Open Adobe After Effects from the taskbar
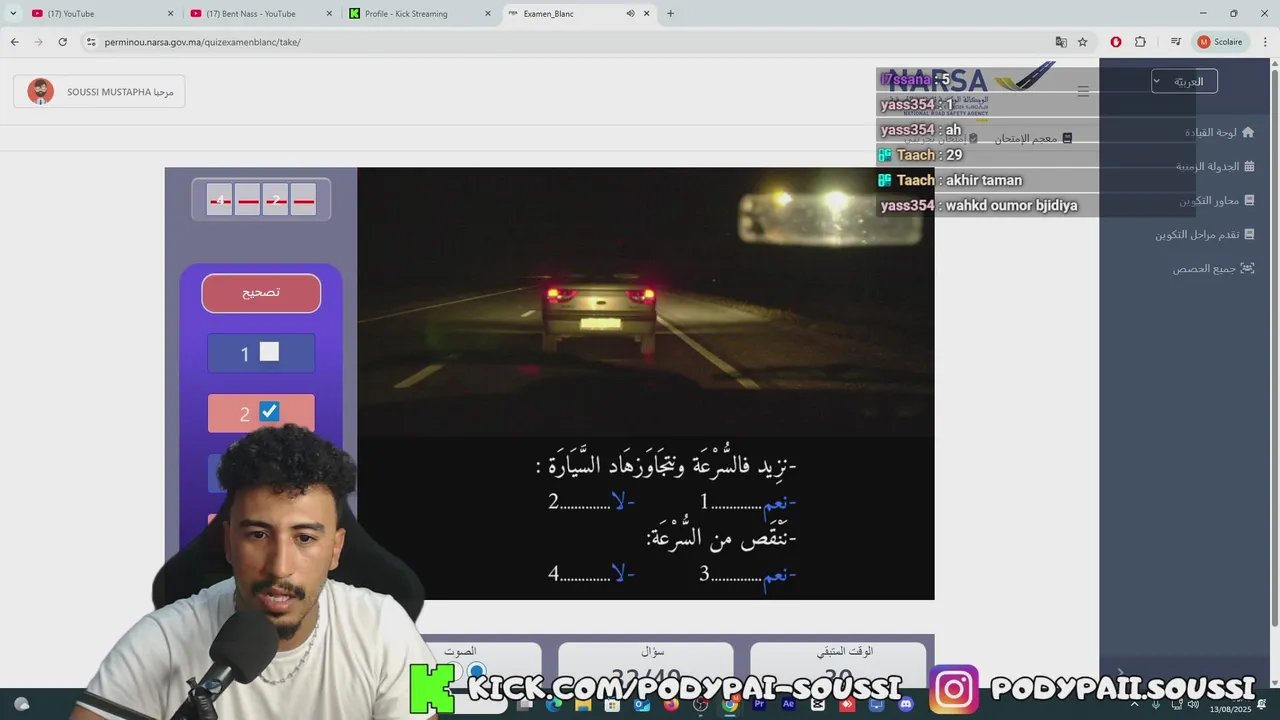This screenshot has width=1280, height=720. (788, 704)
